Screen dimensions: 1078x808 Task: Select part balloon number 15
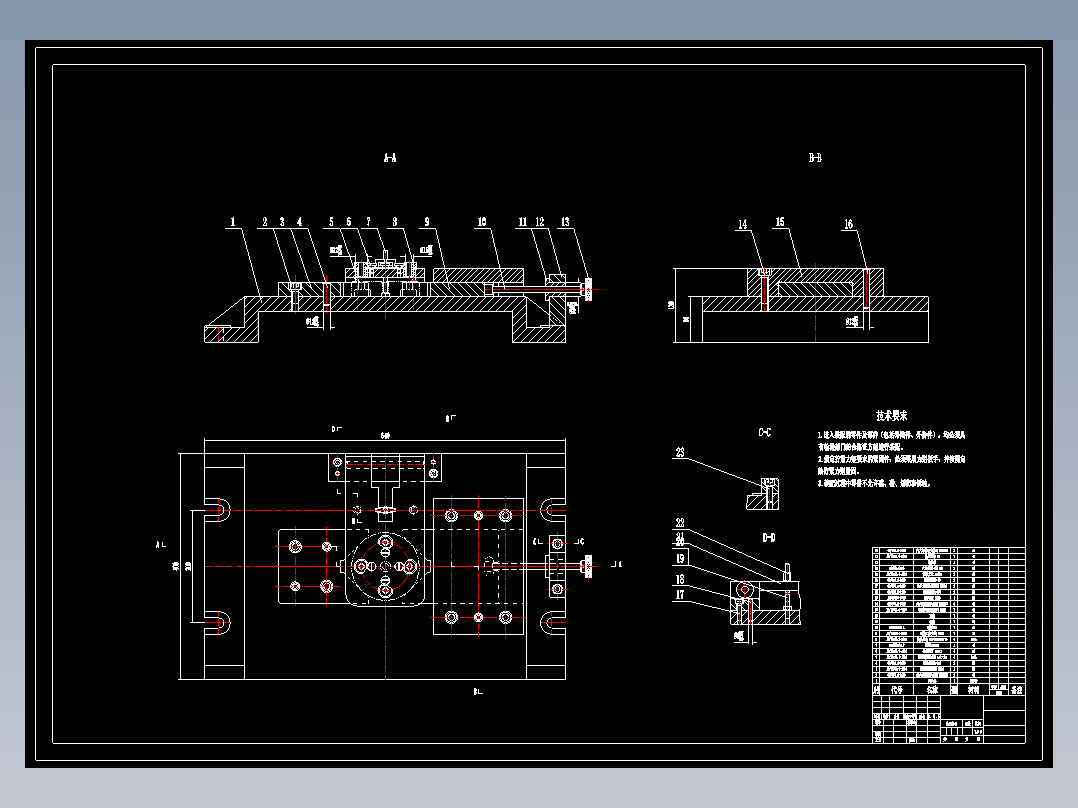780,221
